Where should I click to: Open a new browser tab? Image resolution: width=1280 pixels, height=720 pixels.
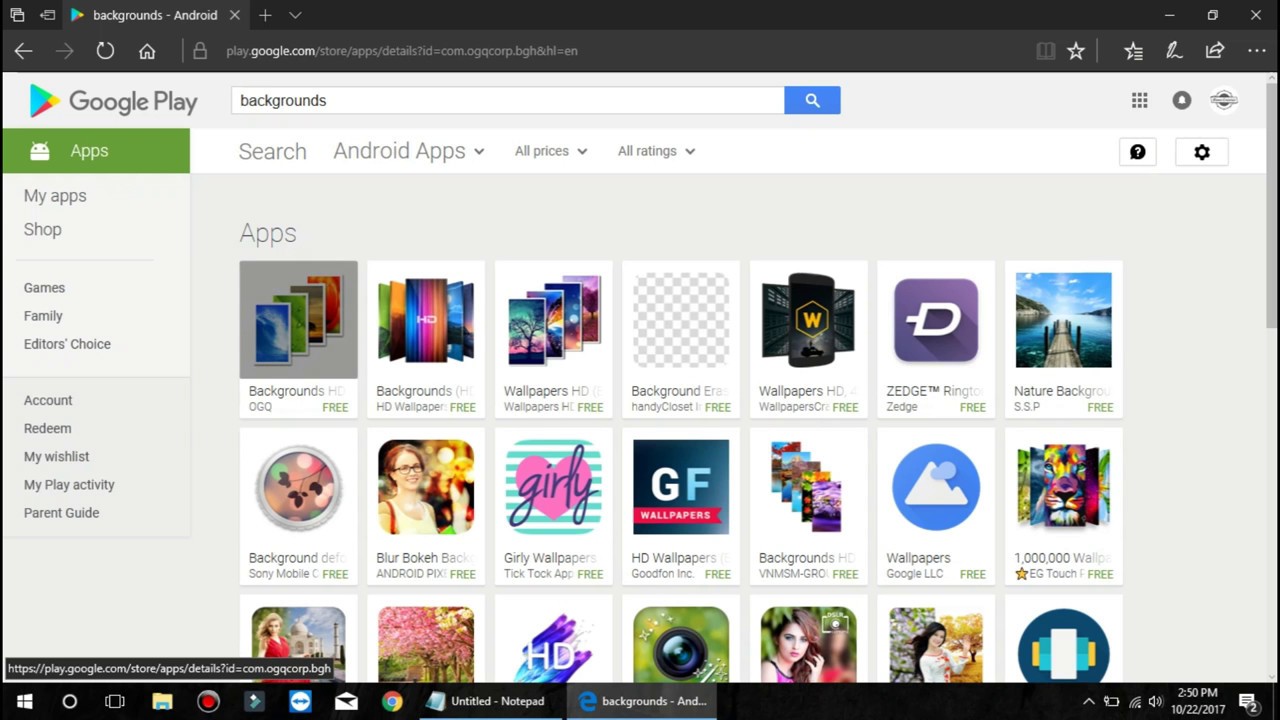265,15
